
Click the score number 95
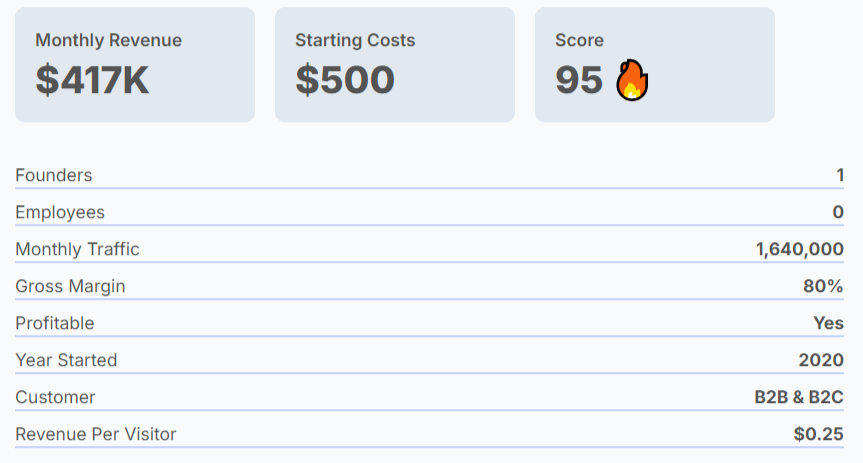[579, 80]
